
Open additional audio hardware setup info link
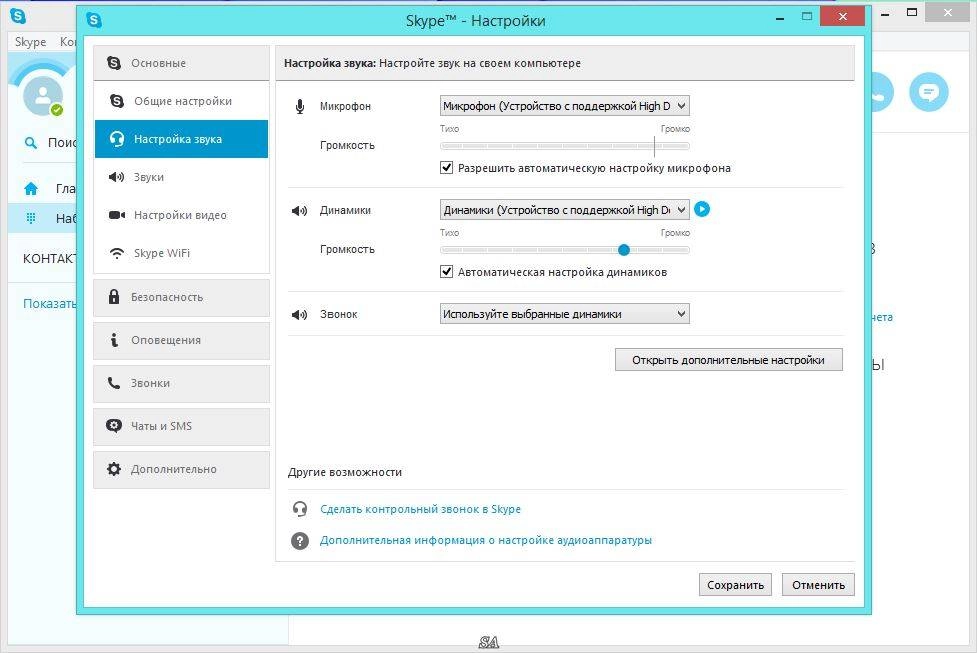pyautogui.click(x=486, y=540)
